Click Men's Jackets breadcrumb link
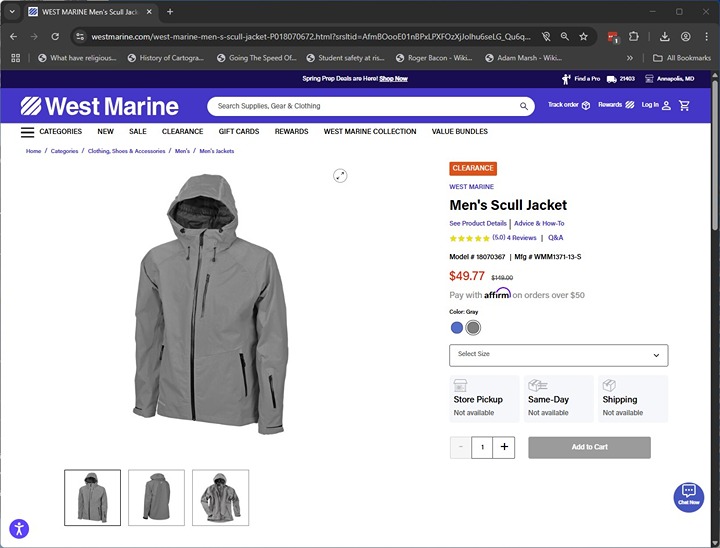This screenshot has width=720, height=548. (x=217, y=151)
